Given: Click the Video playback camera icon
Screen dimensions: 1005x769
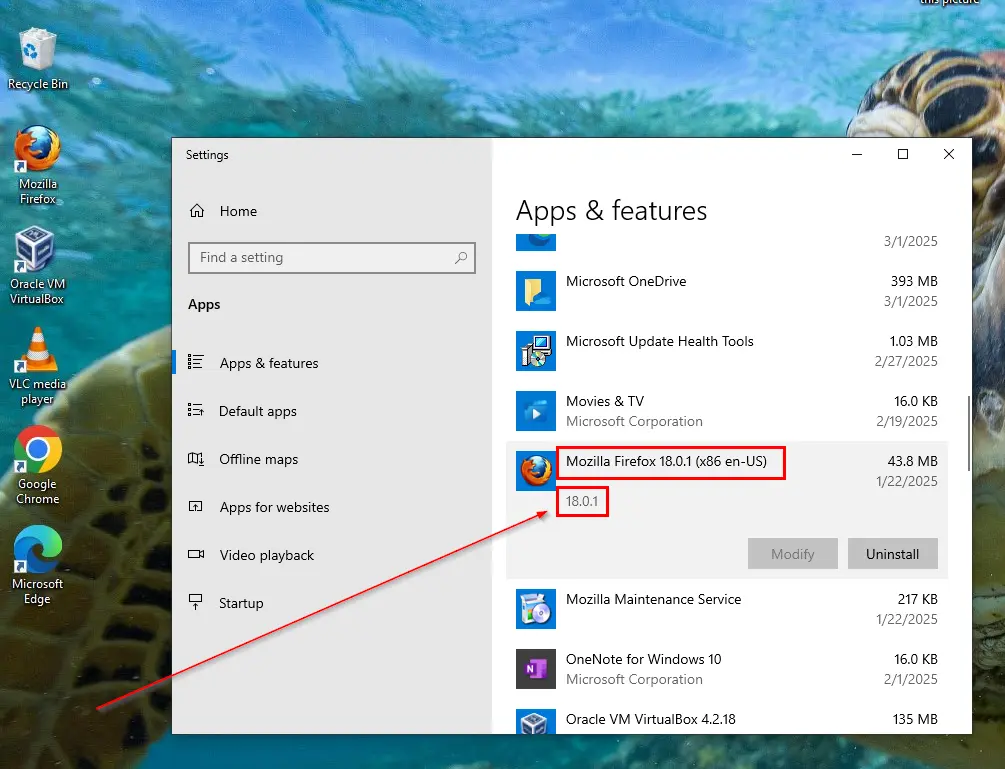Looking at the screenshot, I should click(195, 554).
